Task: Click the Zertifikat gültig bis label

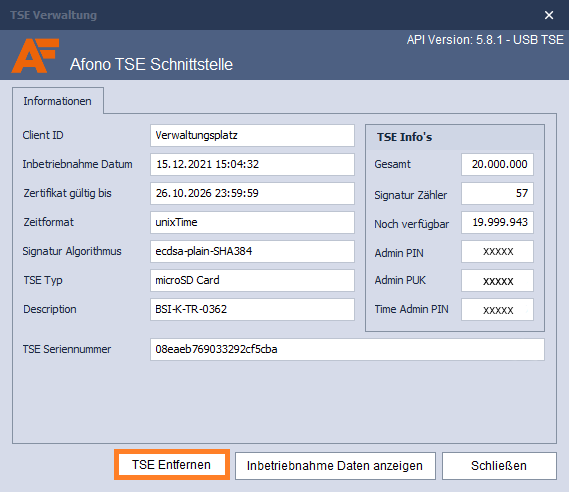Action: (67, 193)
